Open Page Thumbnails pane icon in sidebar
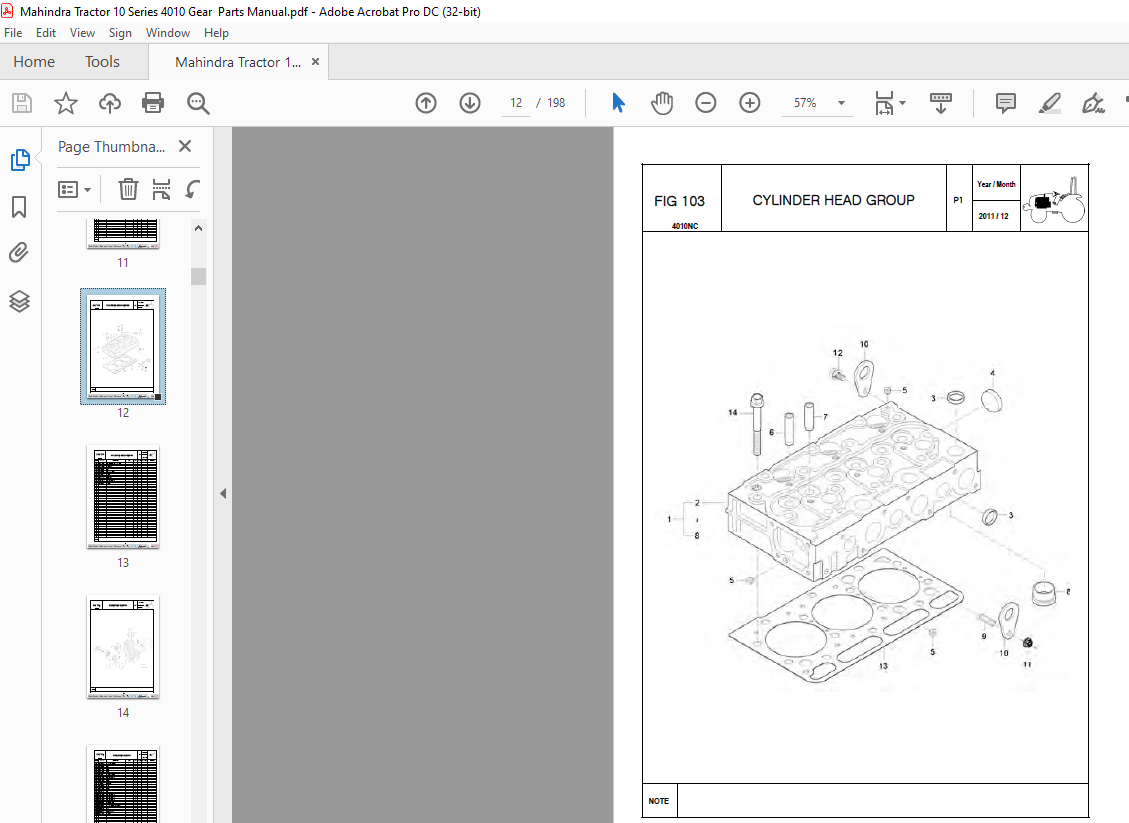This screenshot has width=1129, height=823. click(x=19, y=160)
